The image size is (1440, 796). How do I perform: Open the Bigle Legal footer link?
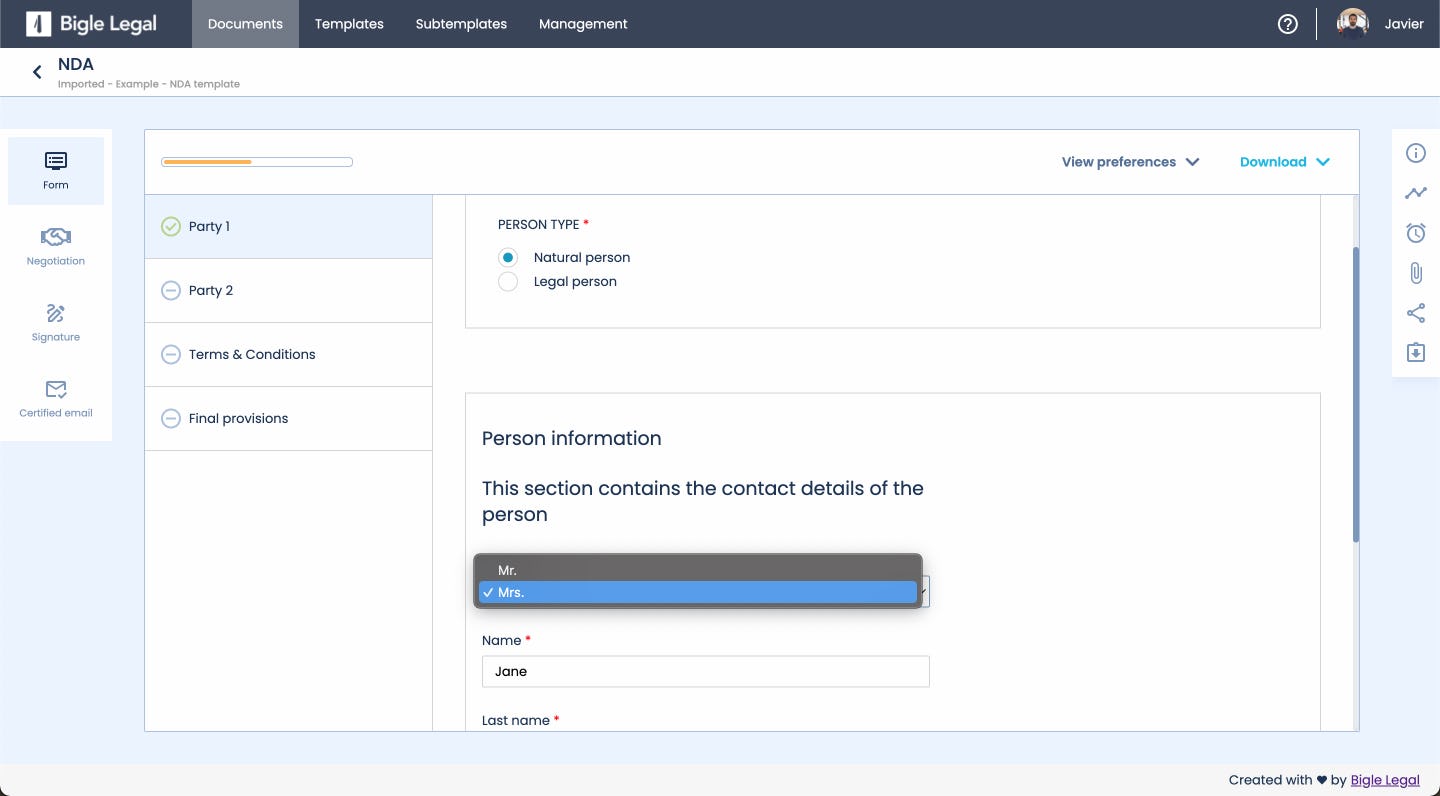tap(1385, 780)
